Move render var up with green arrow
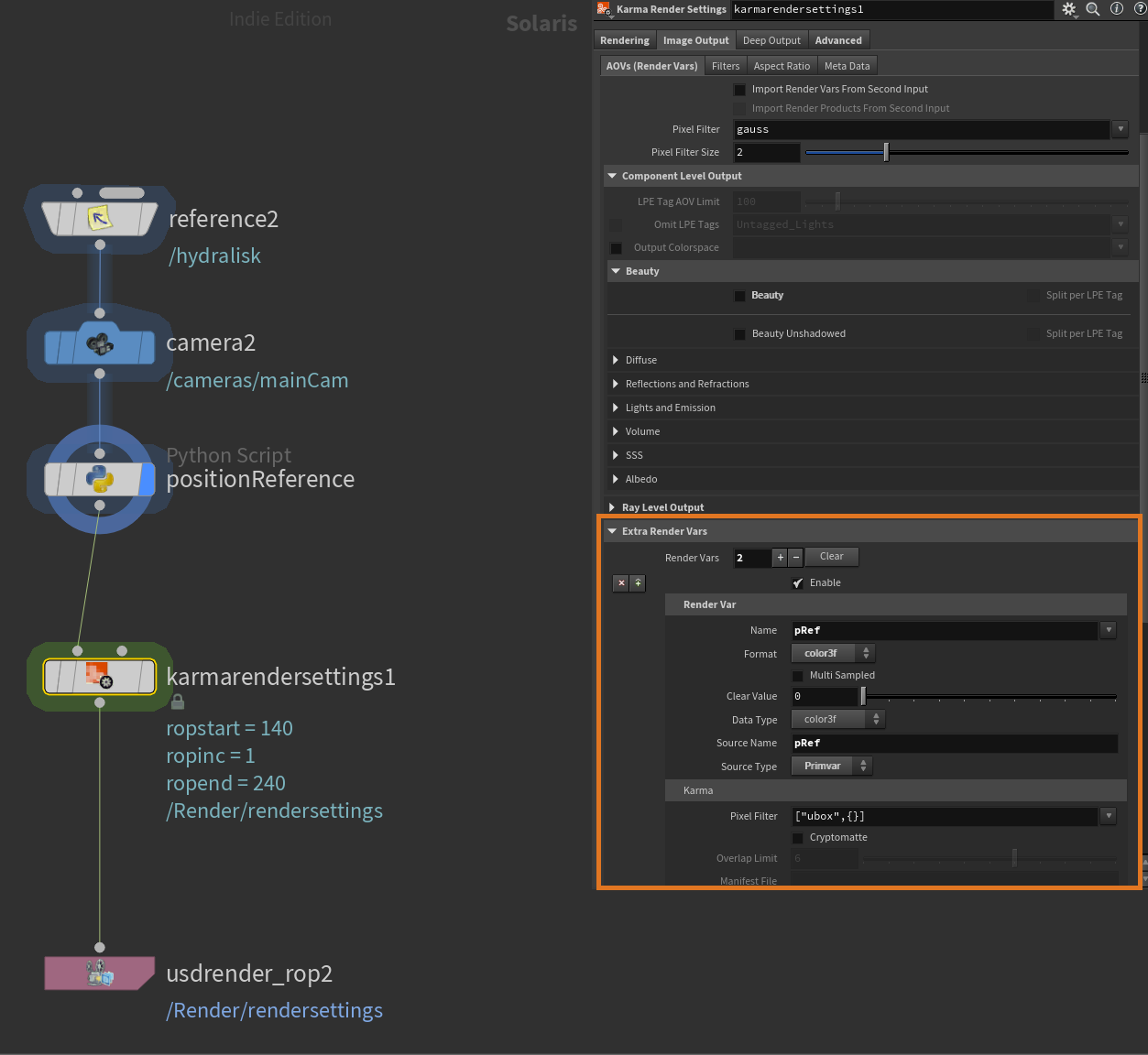 (x=638, y=582)
